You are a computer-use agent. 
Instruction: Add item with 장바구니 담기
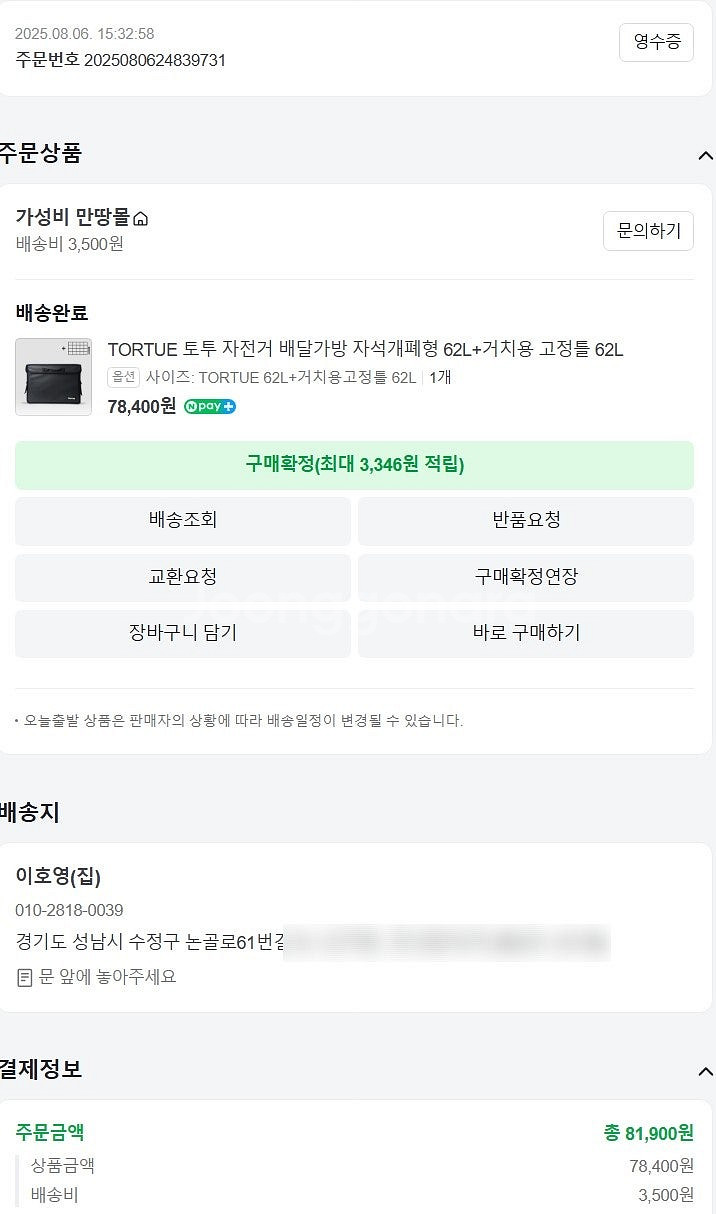pyautogui.click(x=182, y=633)
